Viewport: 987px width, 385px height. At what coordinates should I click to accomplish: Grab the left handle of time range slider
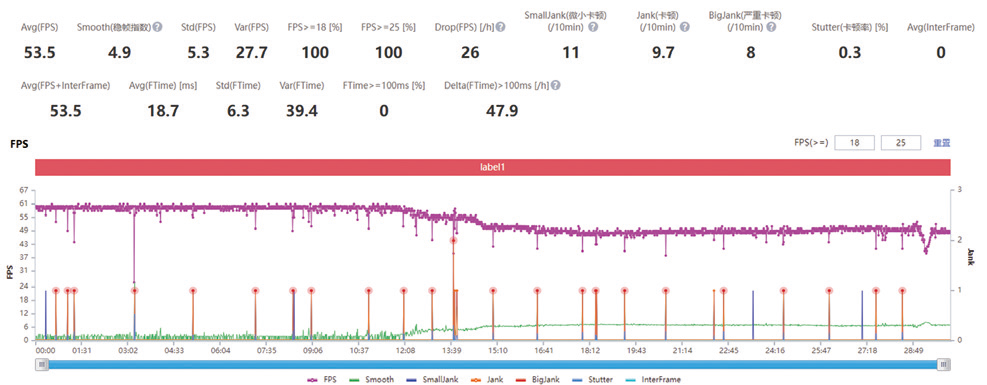coord(42,364)
